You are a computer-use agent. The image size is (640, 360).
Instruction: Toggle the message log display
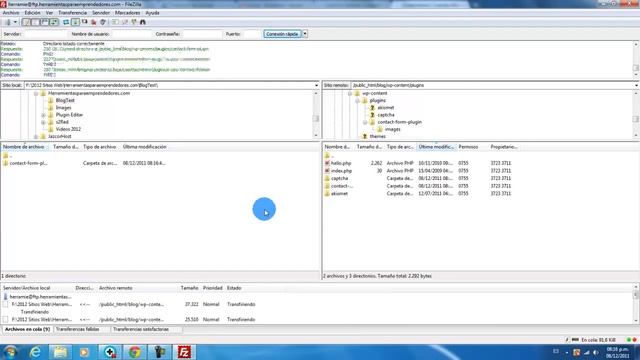[x=26, y=22]
